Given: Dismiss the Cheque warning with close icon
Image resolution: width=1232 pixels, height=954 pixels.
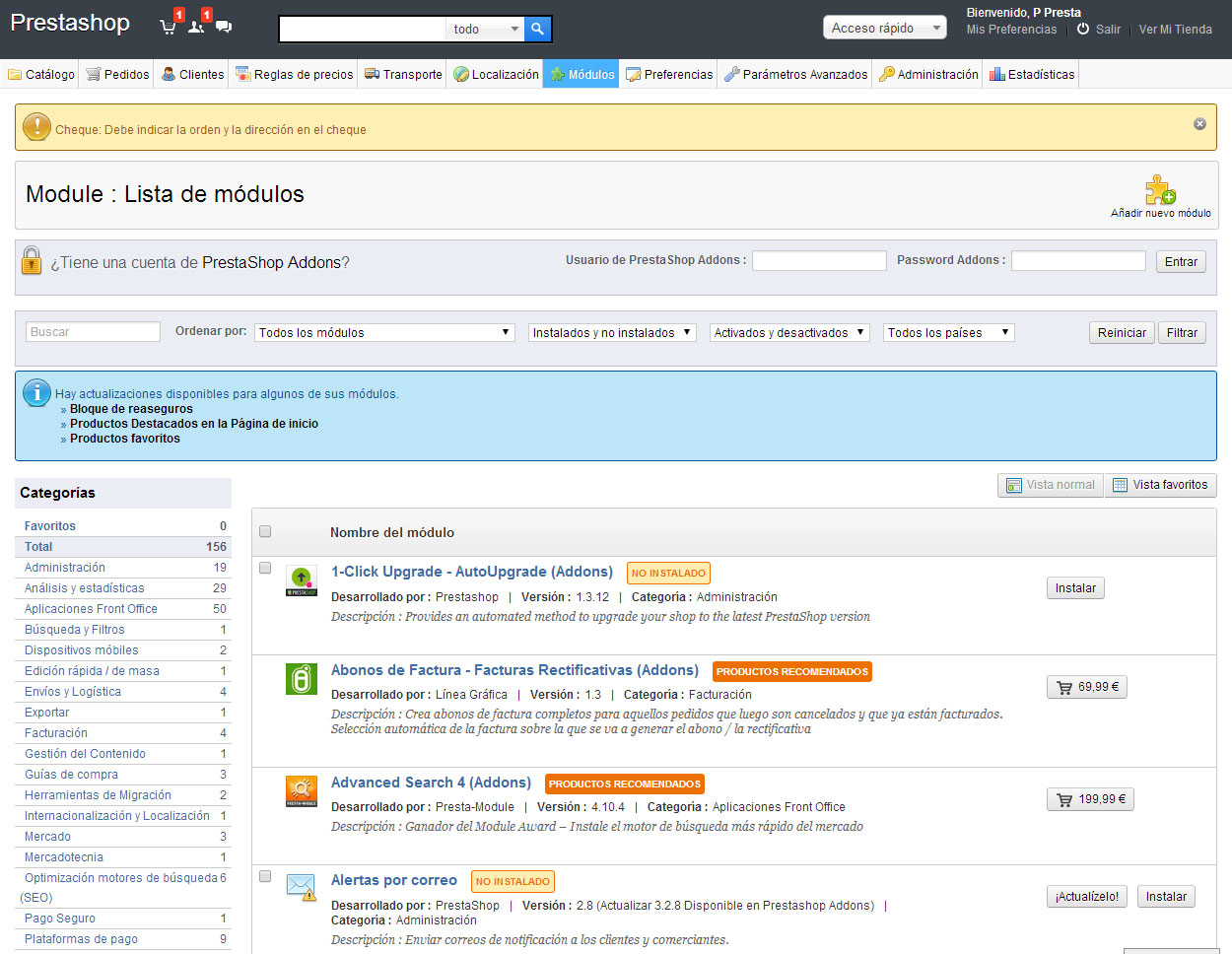Looking at the screenshot, I should [x=1199, y=123].
